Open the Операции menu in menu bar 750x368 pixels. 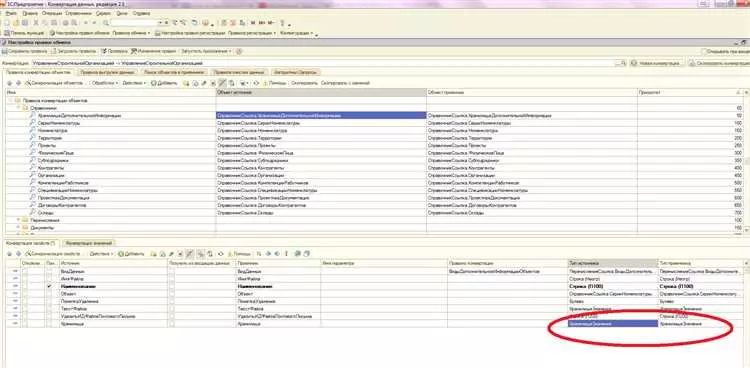click(x=52, y=14)
